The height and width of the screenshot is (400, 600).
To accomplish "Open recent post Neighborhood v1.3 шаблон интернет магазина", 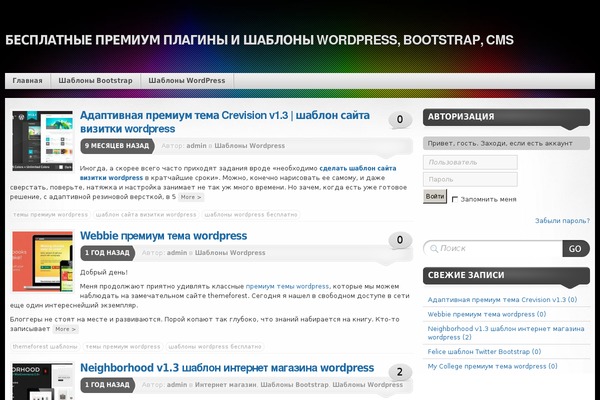I will 506,333.
